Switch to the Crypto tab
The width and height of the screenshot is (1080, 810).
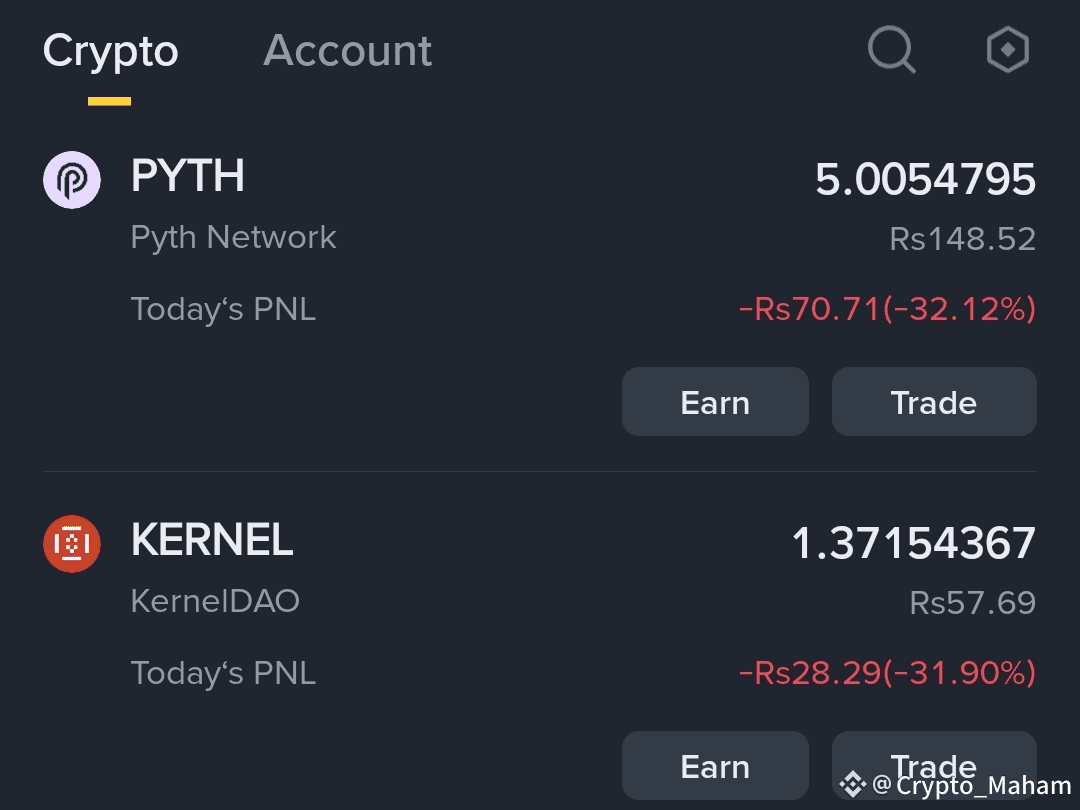pos(110,50)
